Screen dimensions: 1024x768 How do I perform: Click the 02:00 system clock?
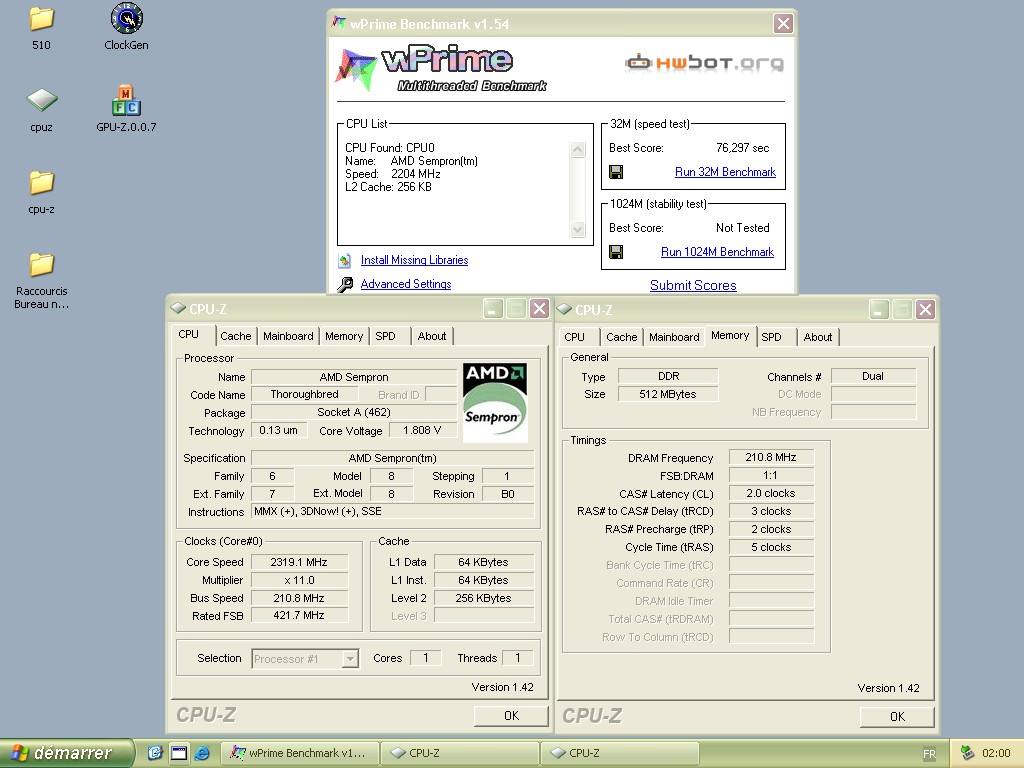point(996,753)
